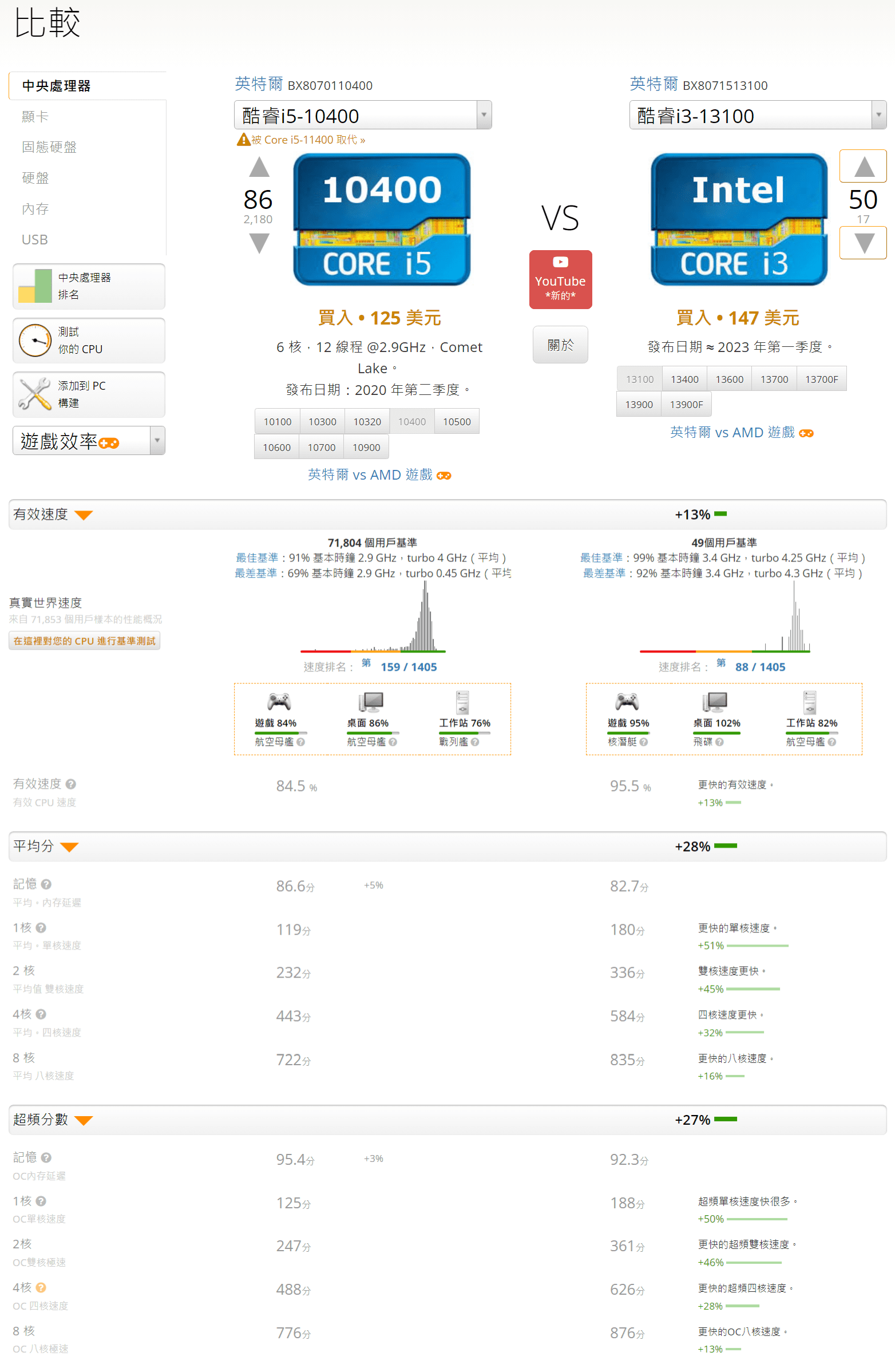Click the i5-10400 desktop 86% monitor icon

point(371,702)
